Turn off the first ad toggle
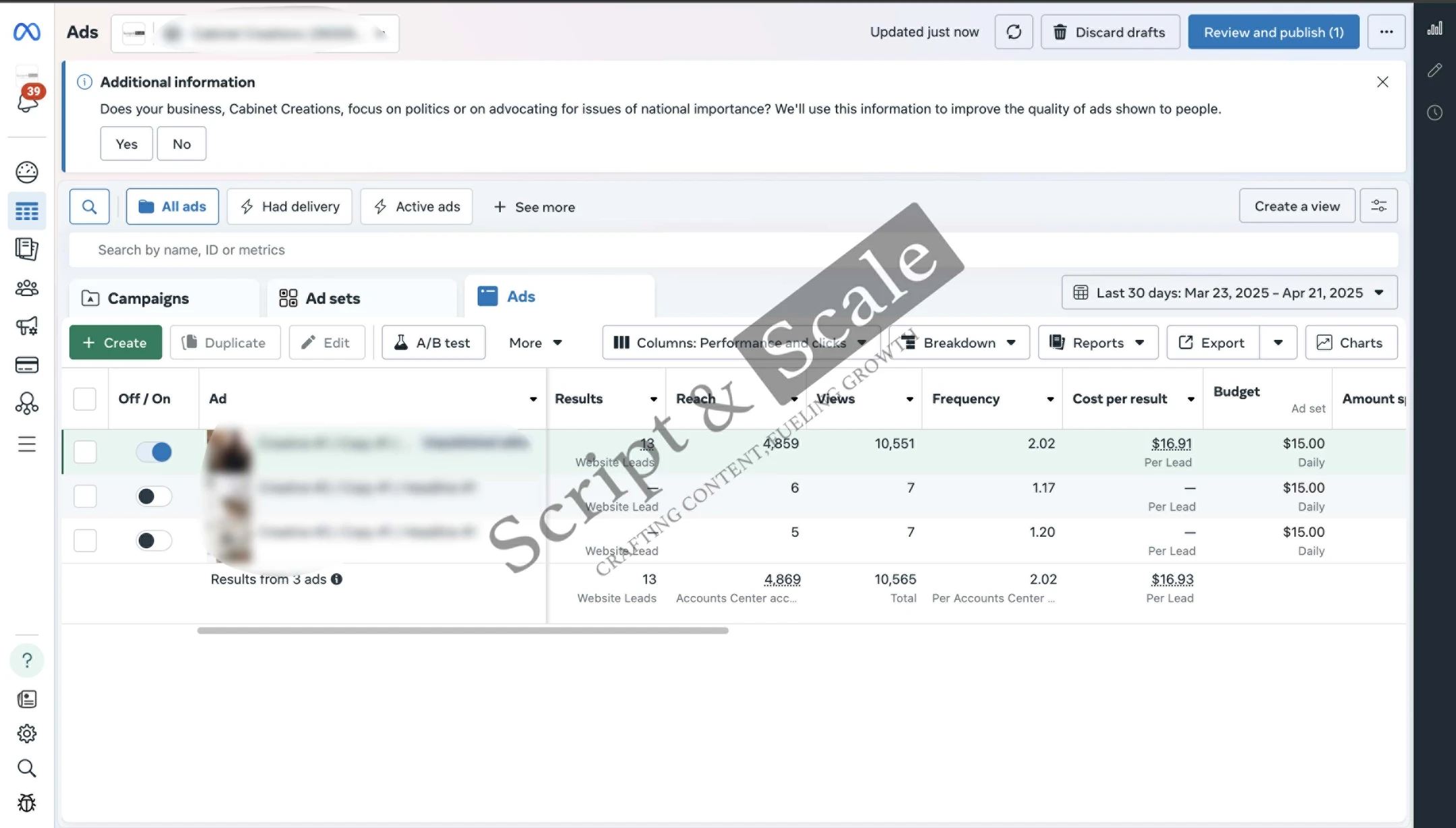Screen dimensions: 1456x828 click(x=154, y=452)
